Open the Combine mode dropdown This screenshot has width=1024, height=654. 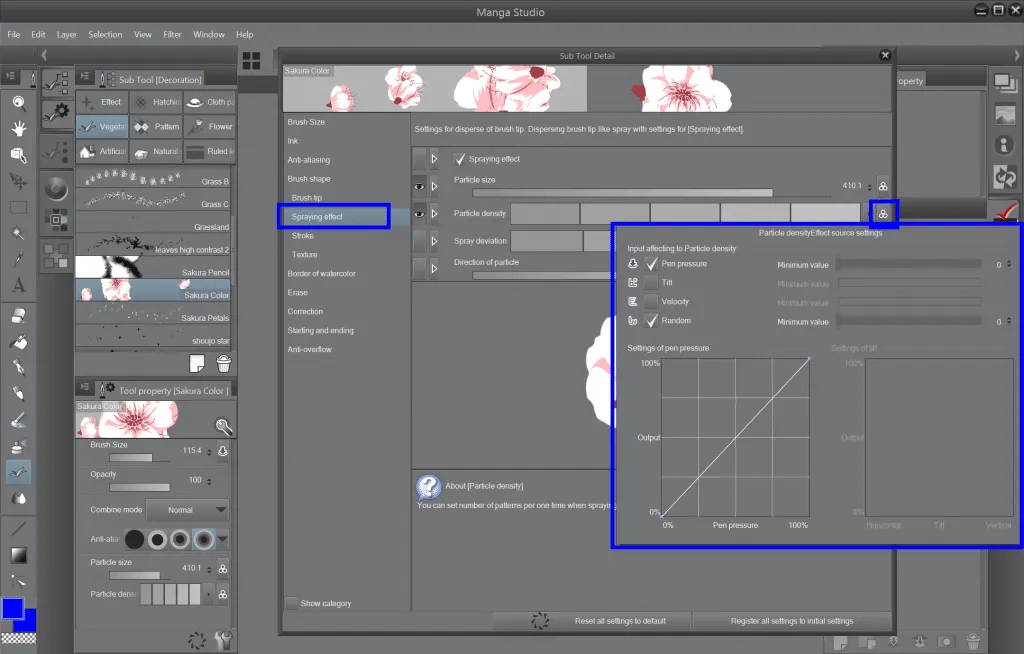[x=186, y=510]
